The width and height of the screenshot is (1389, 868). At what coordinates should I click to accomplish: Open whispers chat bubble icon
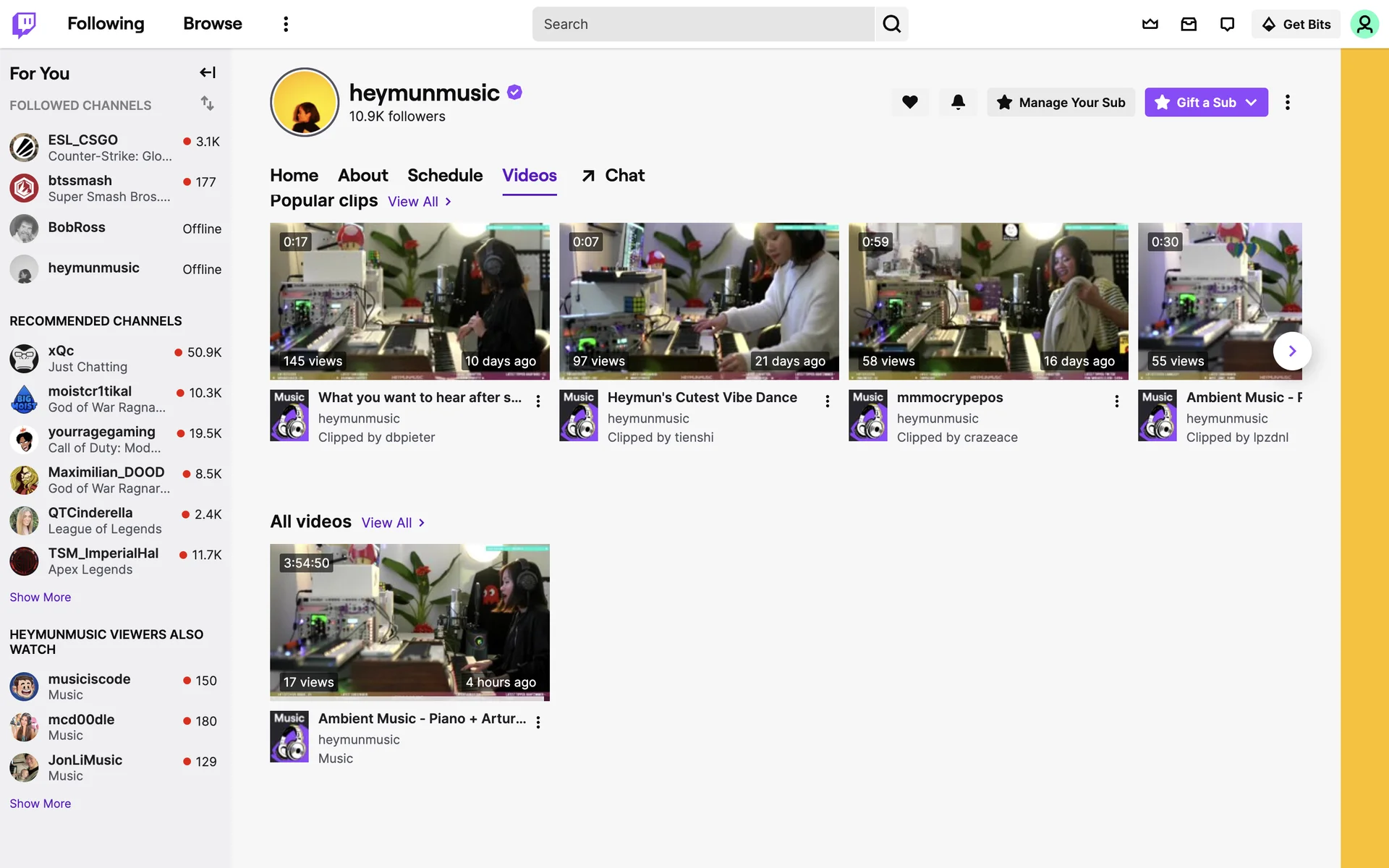tap(1227, 24)
